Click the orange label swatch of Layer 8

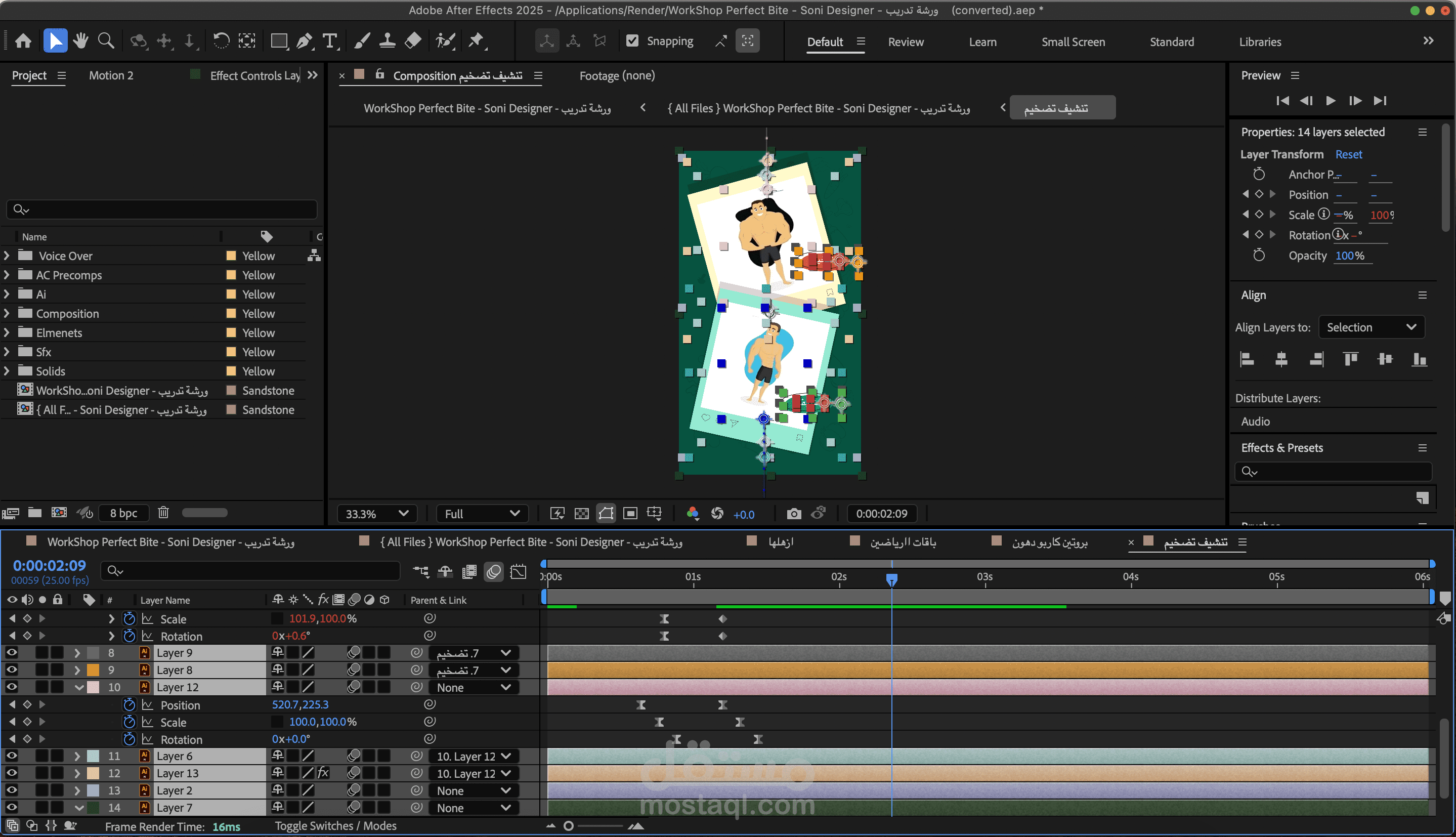tap(93, 669)
